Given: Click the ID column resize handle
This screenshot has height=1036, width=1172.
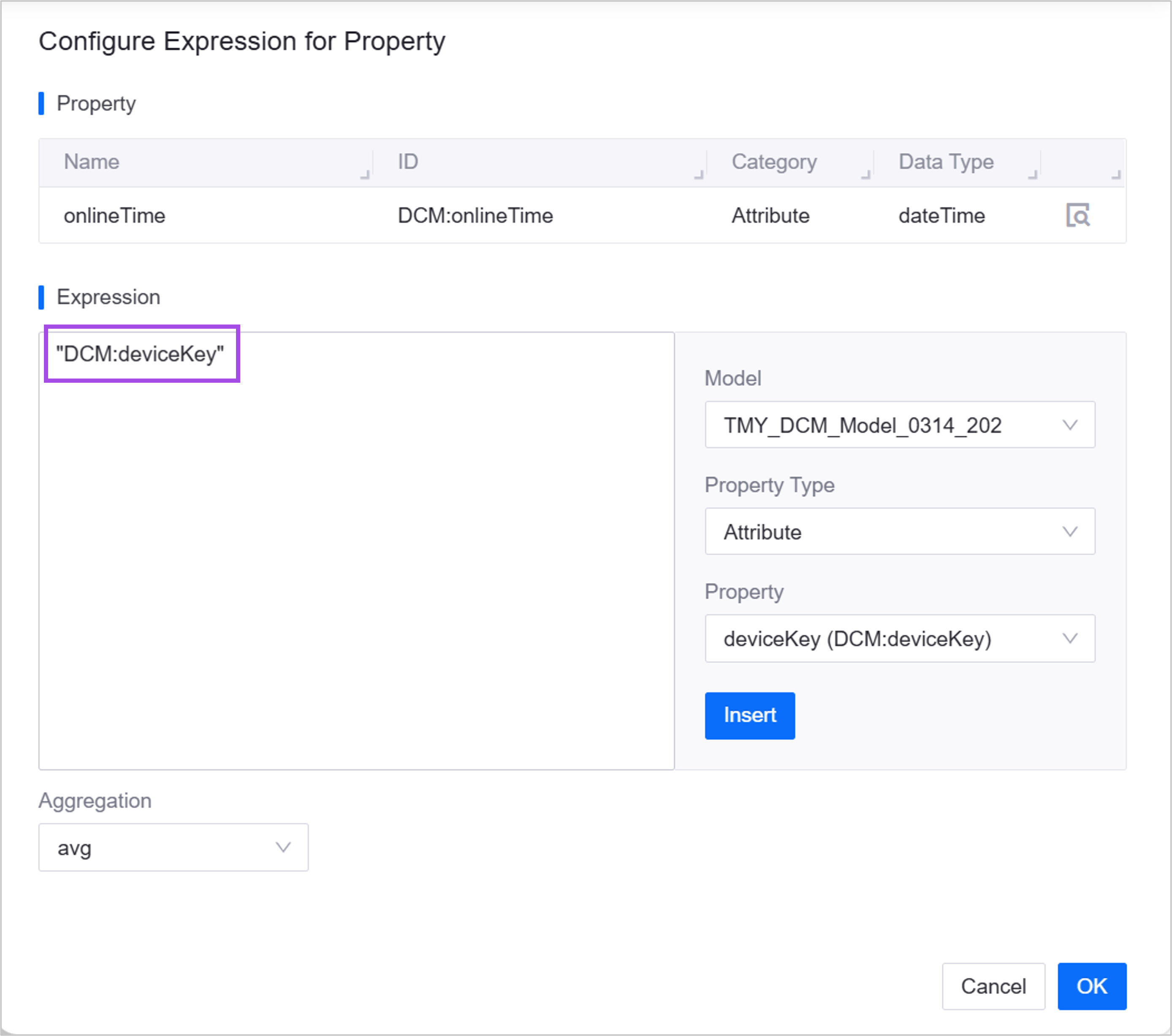Looking at the screenshot, I should click(x=699, y=175).
